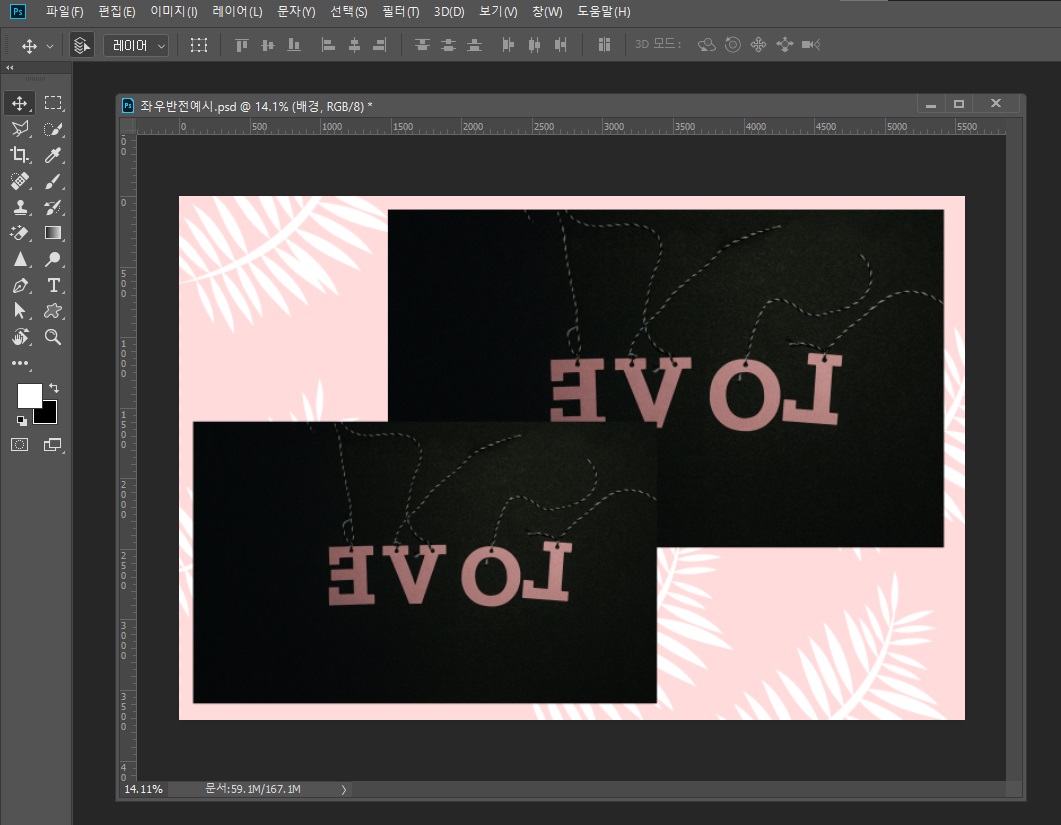This screenshot has width=1061, height=825.
Task: Open the 레이어 auto-select dropdown
Action: coord(136,45)
